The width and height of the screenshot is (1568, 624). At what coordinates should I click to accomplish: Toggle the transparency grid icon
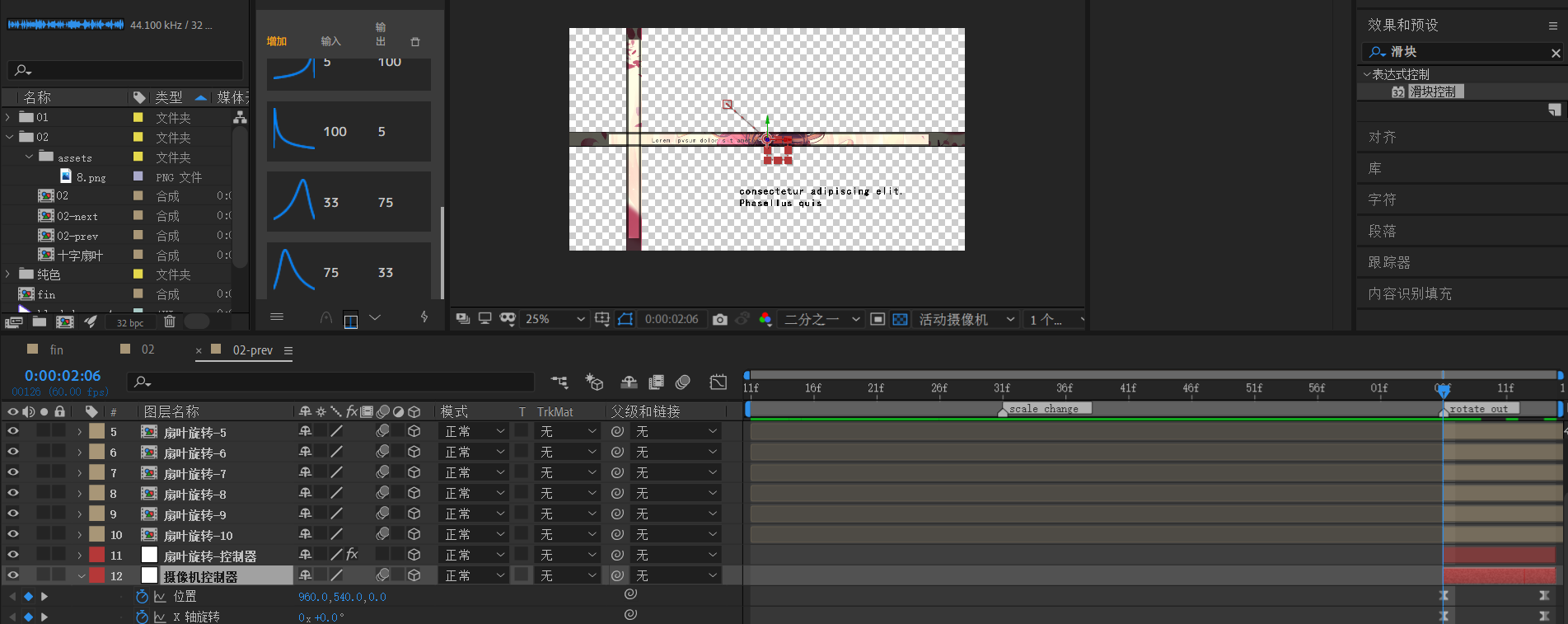pyautogui.click(x=900, y=319)
